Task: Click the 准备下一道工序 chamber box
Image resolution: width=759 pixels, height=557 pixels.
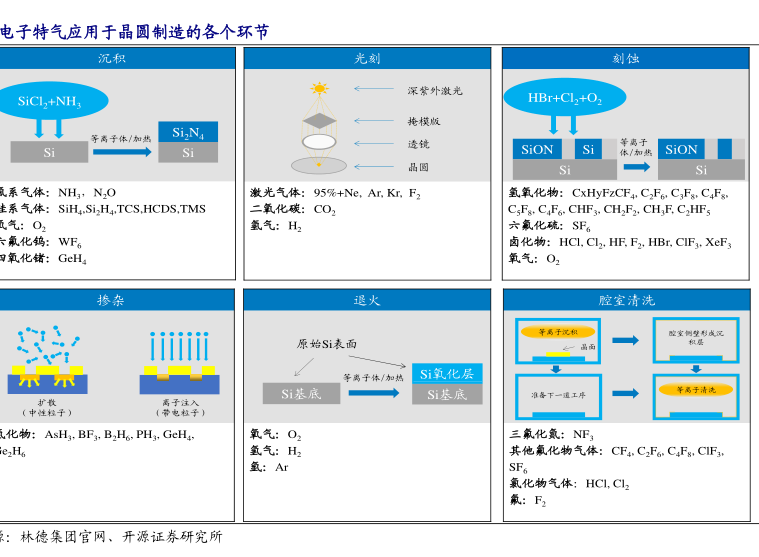Action: pyautogui.click(x=558, y=394)
